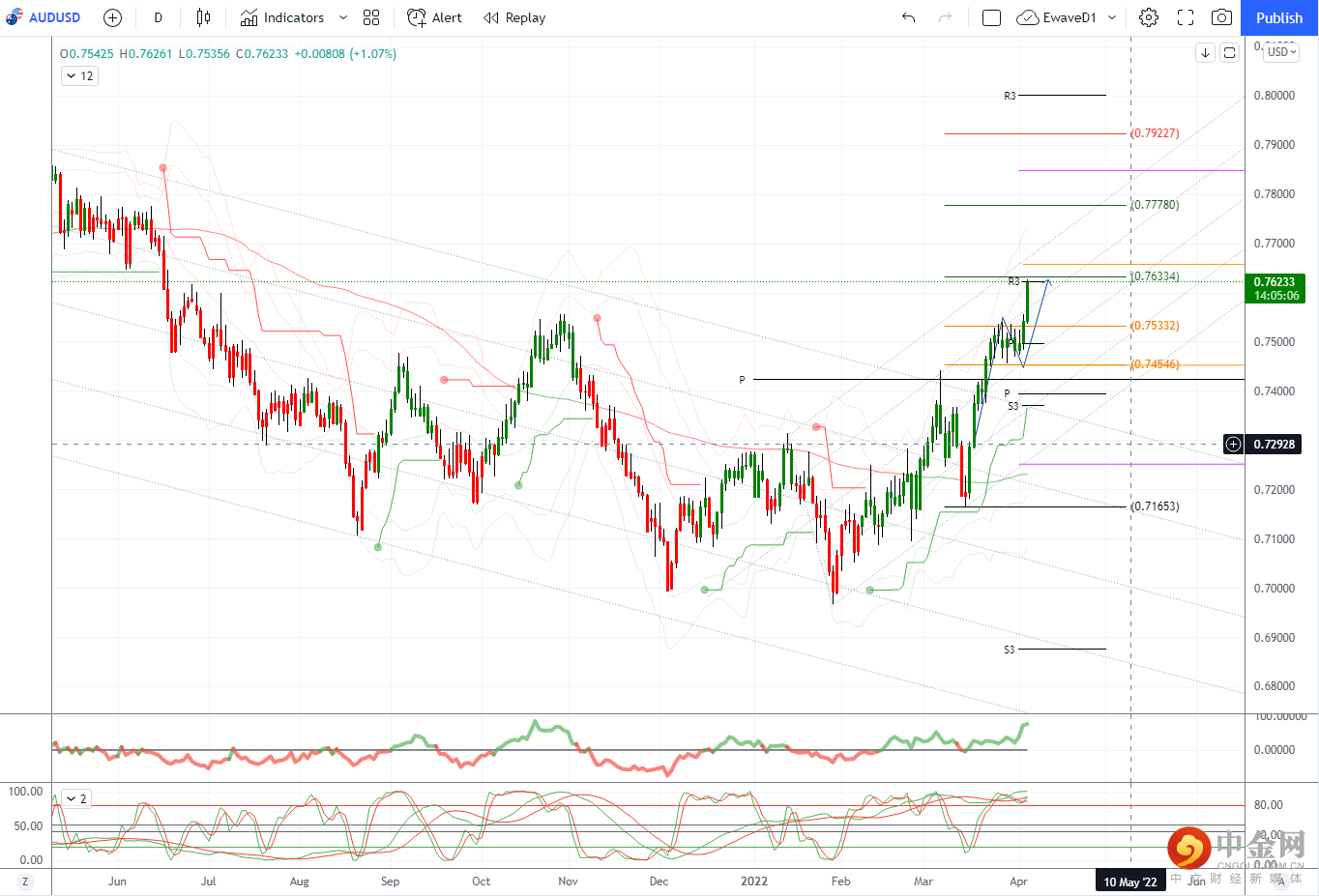1319x896 pixels.
Task: Take a chart snapshot with the camera icon
Action: [x=1222, y=17]
